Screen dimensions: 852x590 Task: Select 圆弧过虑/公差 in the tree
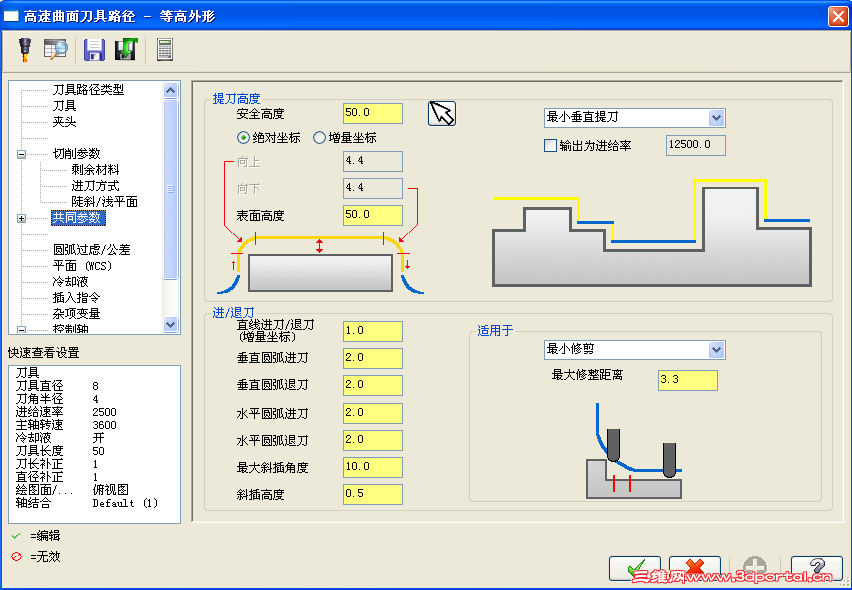92,250
